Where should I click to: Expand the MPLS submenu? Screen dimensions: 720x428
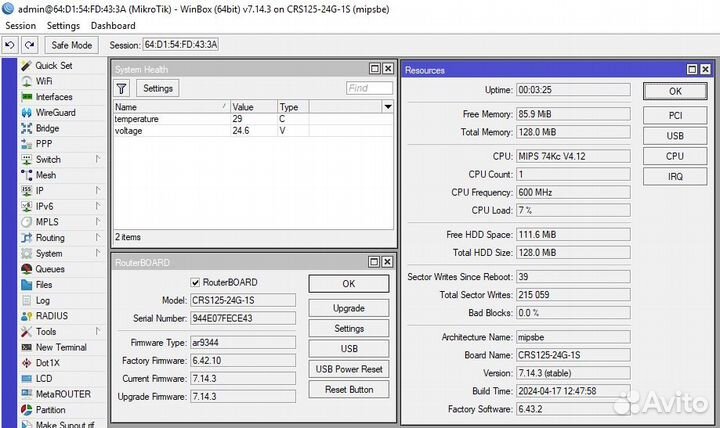98,221
